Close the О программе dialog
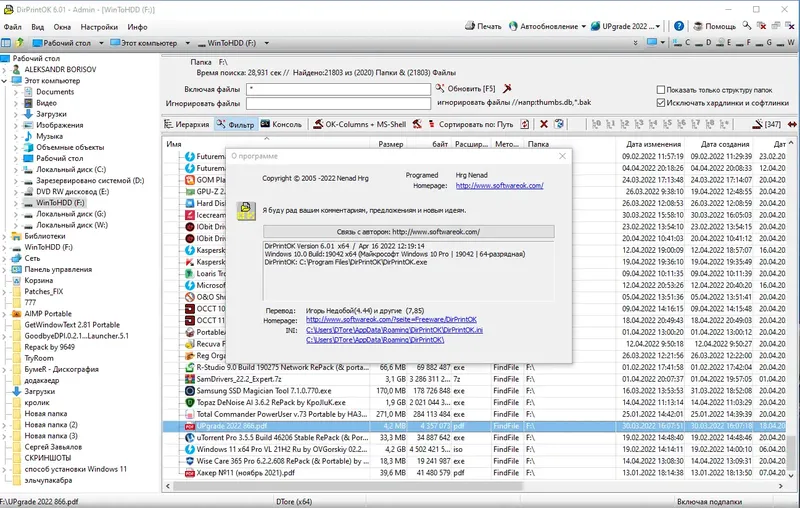This screenshot has height=508, width=800. pos(562,156)
